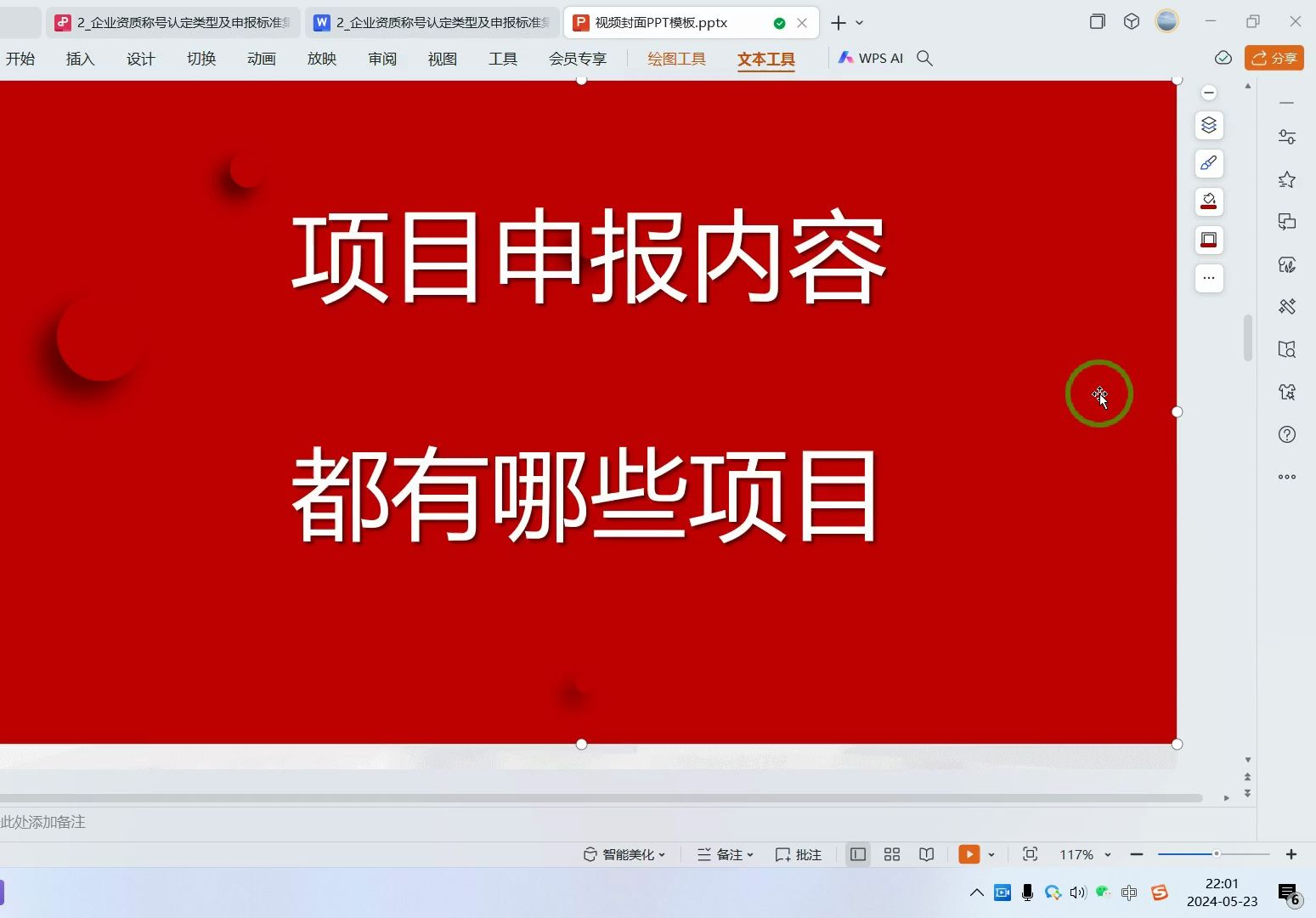Click the cube box icon in title bar
Viewport: 1316px width, 918px height.
coord(1132,22)
